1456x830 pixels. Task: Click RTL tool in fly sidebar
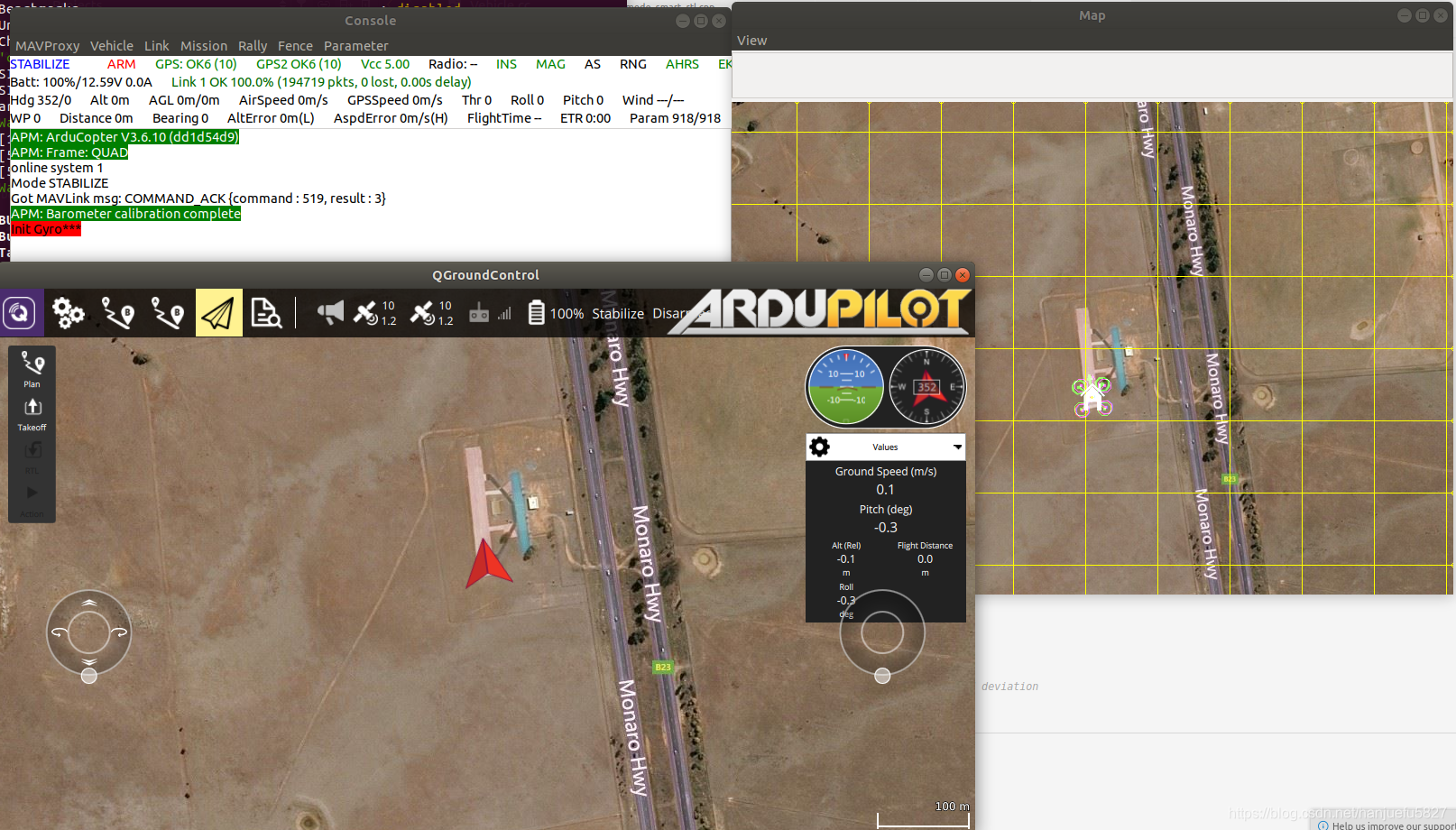[x=32, y=456]
